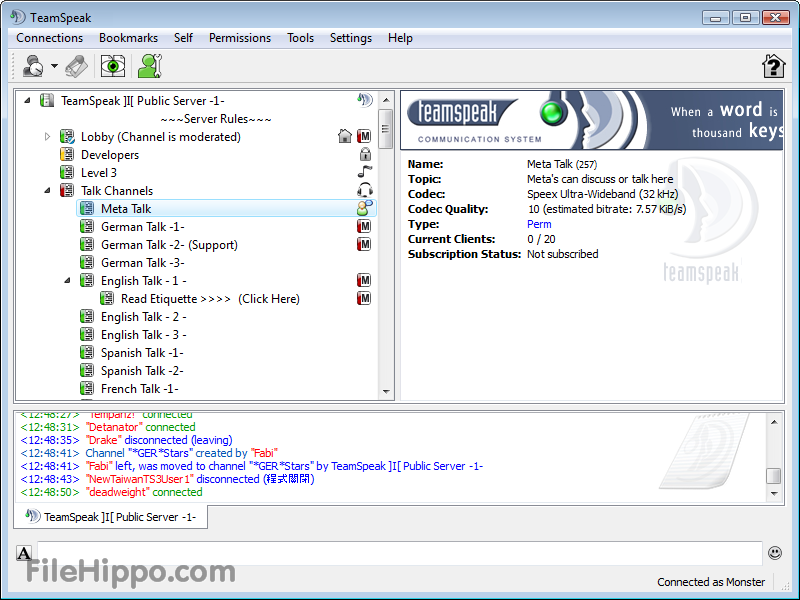Open emoticons with the smiley icon

[x=775, y=552]
